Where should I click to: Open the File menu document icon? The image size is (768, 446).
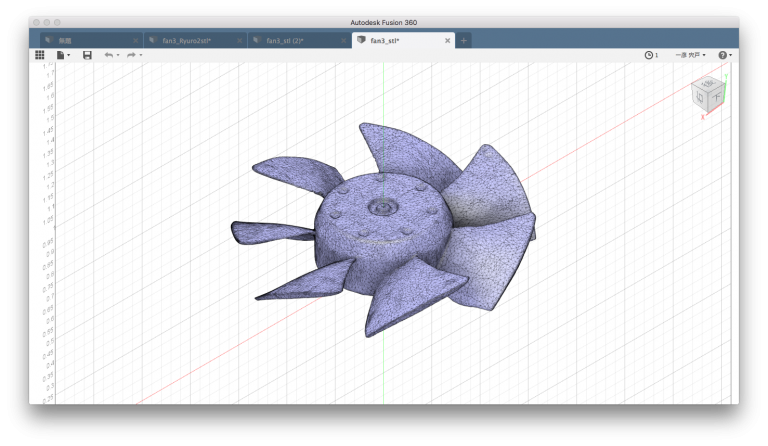pyautogui.click(x=61, y=55)
